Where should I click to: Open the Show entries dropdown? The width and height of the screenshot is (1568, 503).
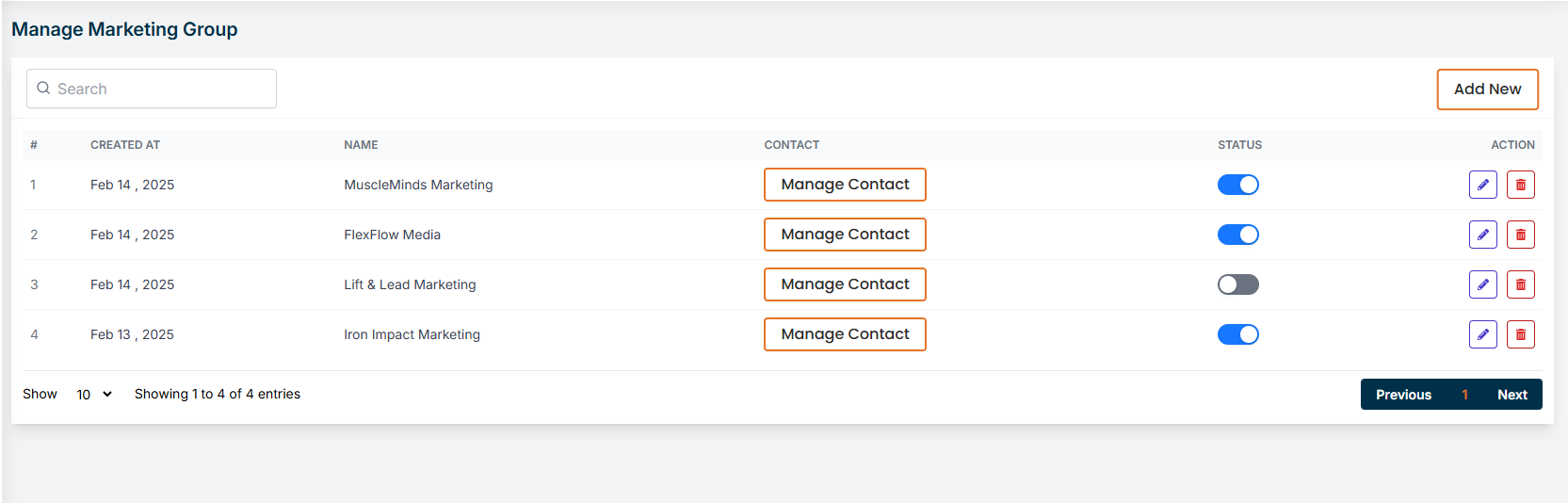[94, 395]
